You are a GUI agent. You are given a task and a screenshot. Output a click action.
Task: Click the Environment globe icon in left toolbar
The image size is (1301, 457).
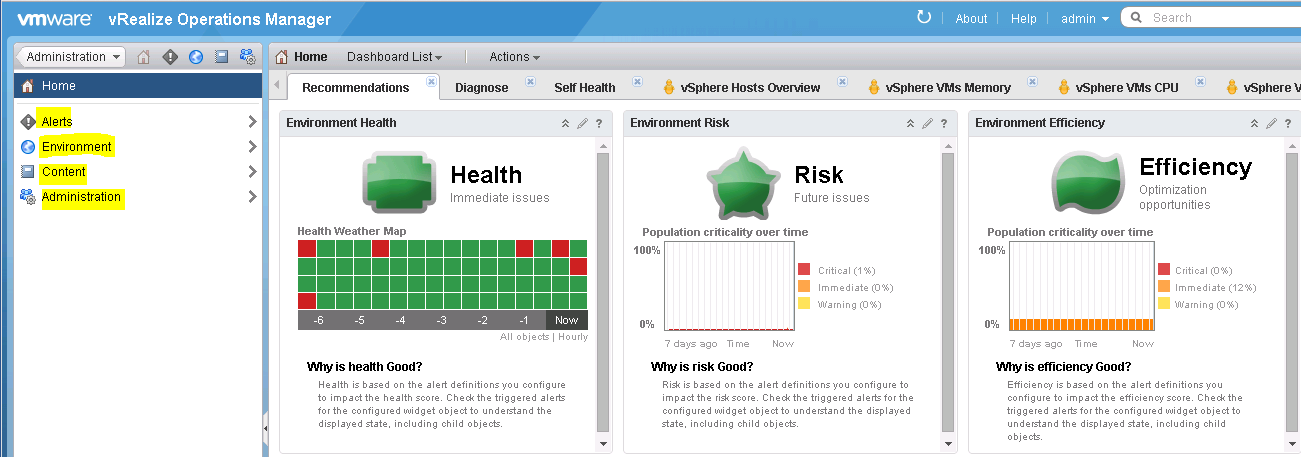pos(196,57)
